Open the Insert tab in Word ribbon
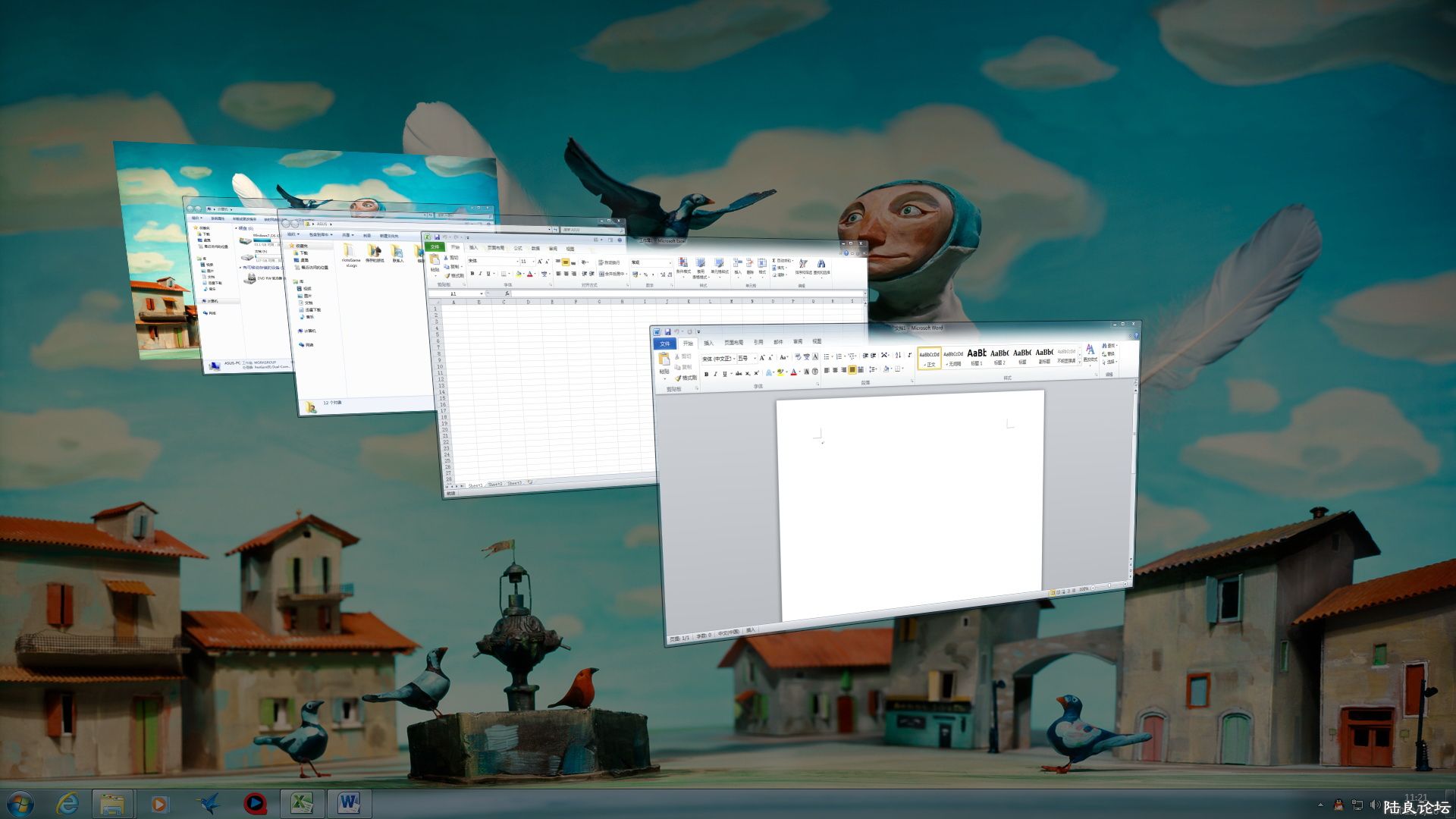This screenshot has width=1456, height=819. tap(708, 343)
